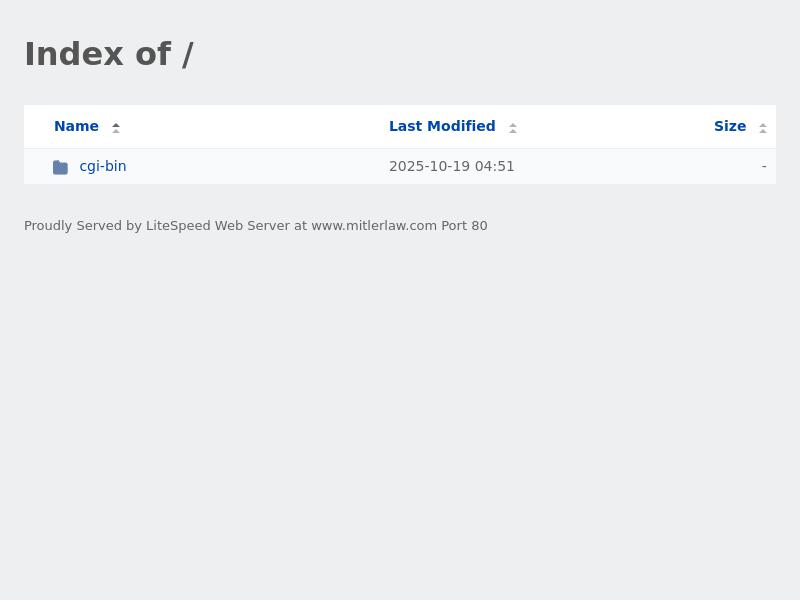This screenshot has width=800, height=600.
Task: Sort listing by the Name header
Action: coord(76,126)
